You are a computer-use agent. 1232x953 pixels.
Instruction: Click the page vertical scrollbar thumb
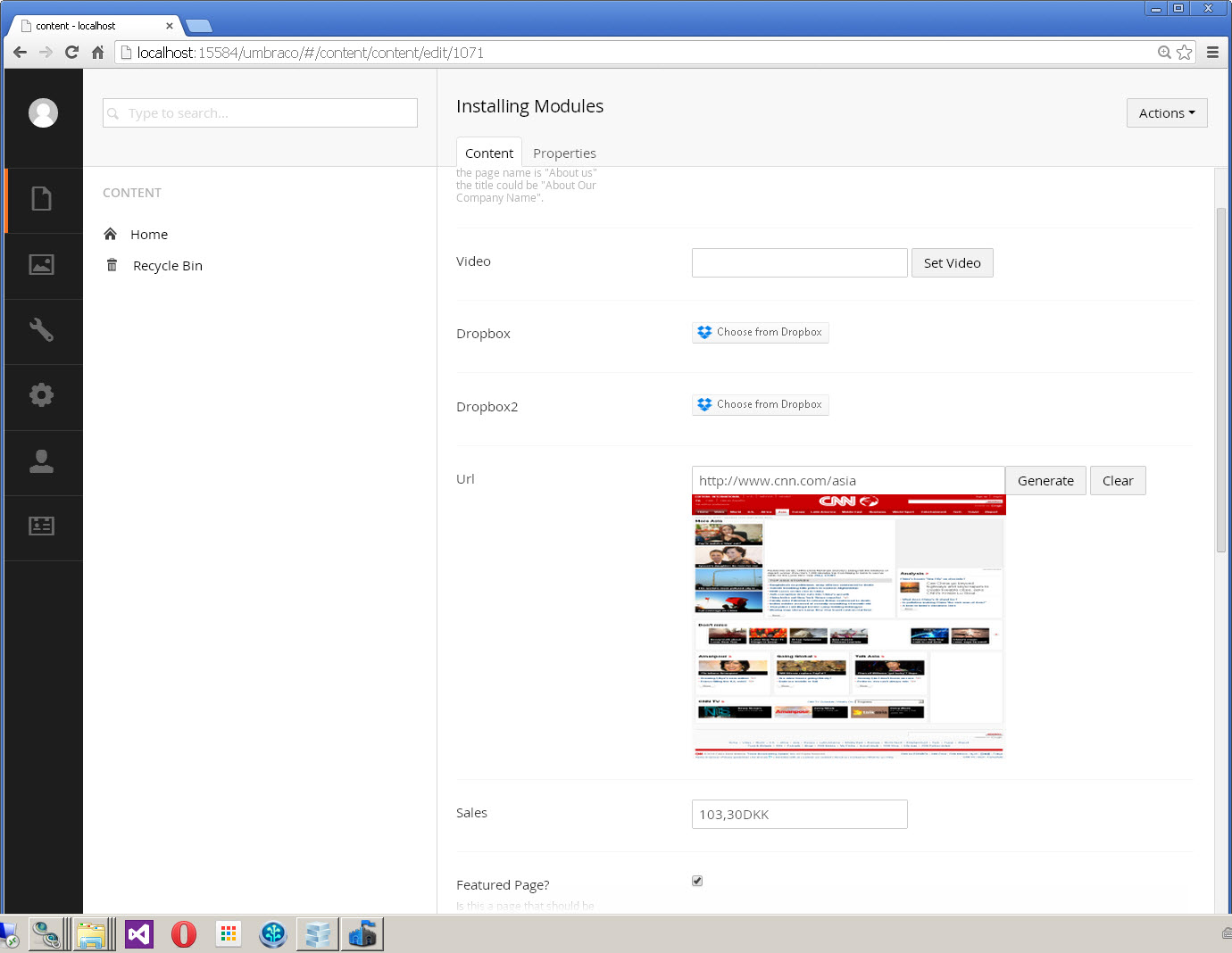point(1221,380)
